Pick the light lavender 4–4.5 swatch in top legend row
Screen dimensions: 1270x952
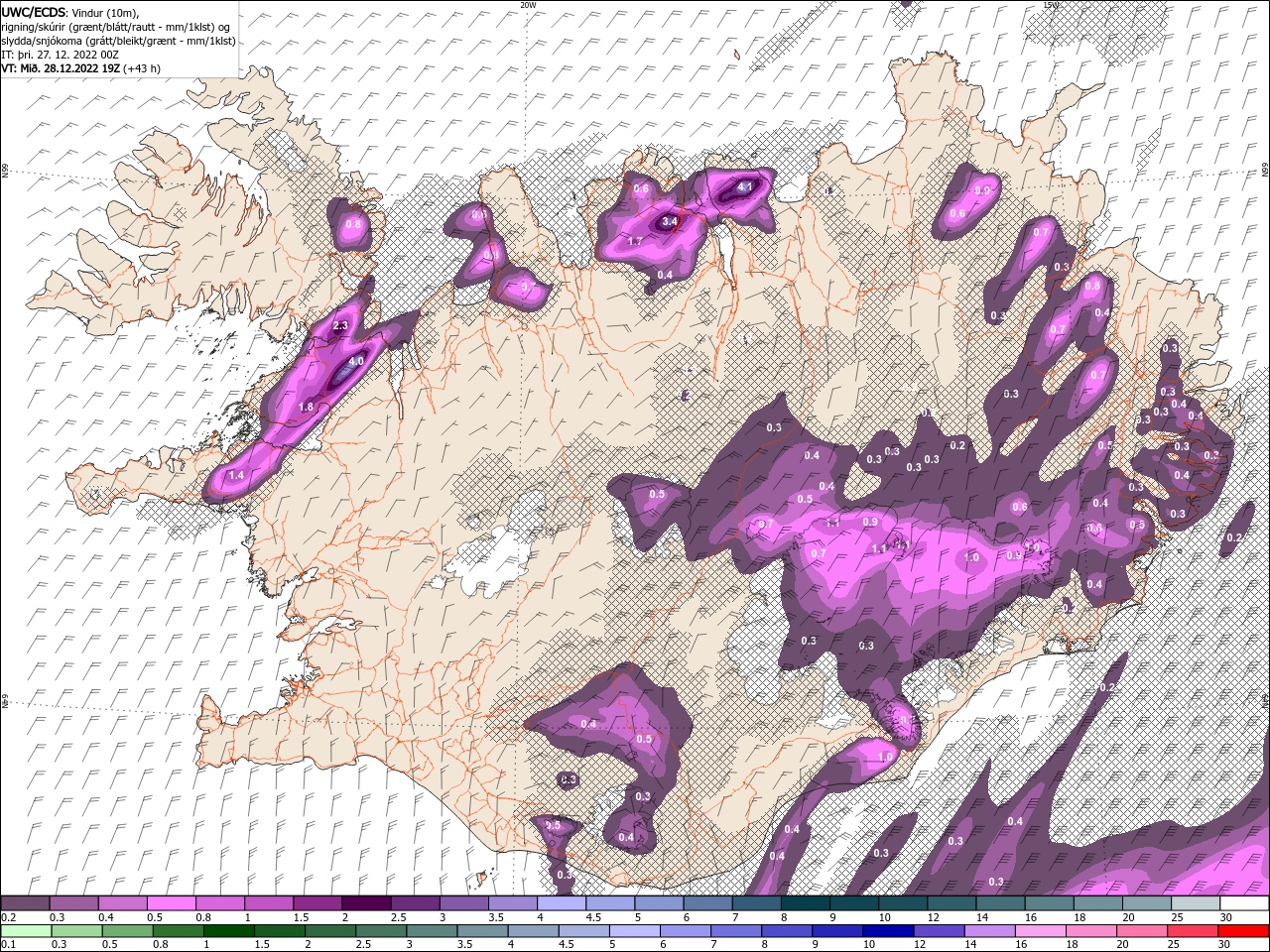[x=561, y=903]
